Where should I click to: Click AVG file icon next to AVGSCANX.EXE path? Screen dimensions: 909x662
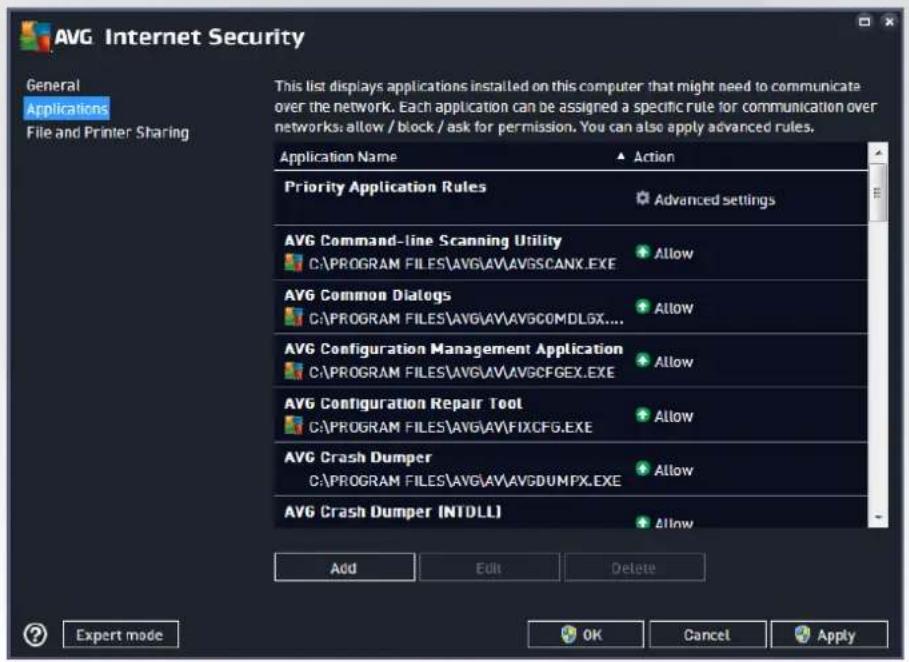coord(294,263)
